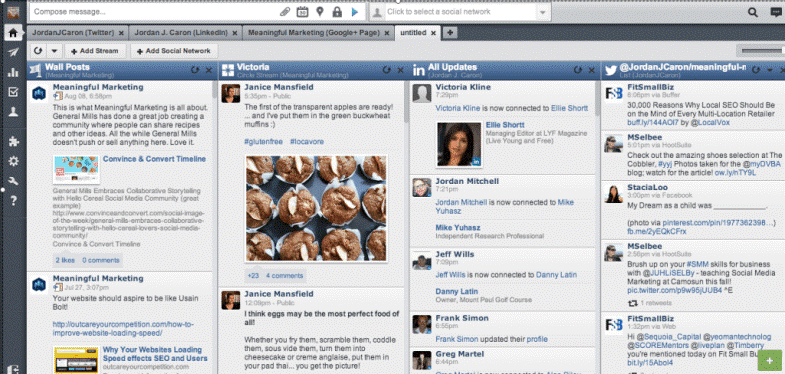Open the Convince & Convert Timeline link

coord(154,159)
